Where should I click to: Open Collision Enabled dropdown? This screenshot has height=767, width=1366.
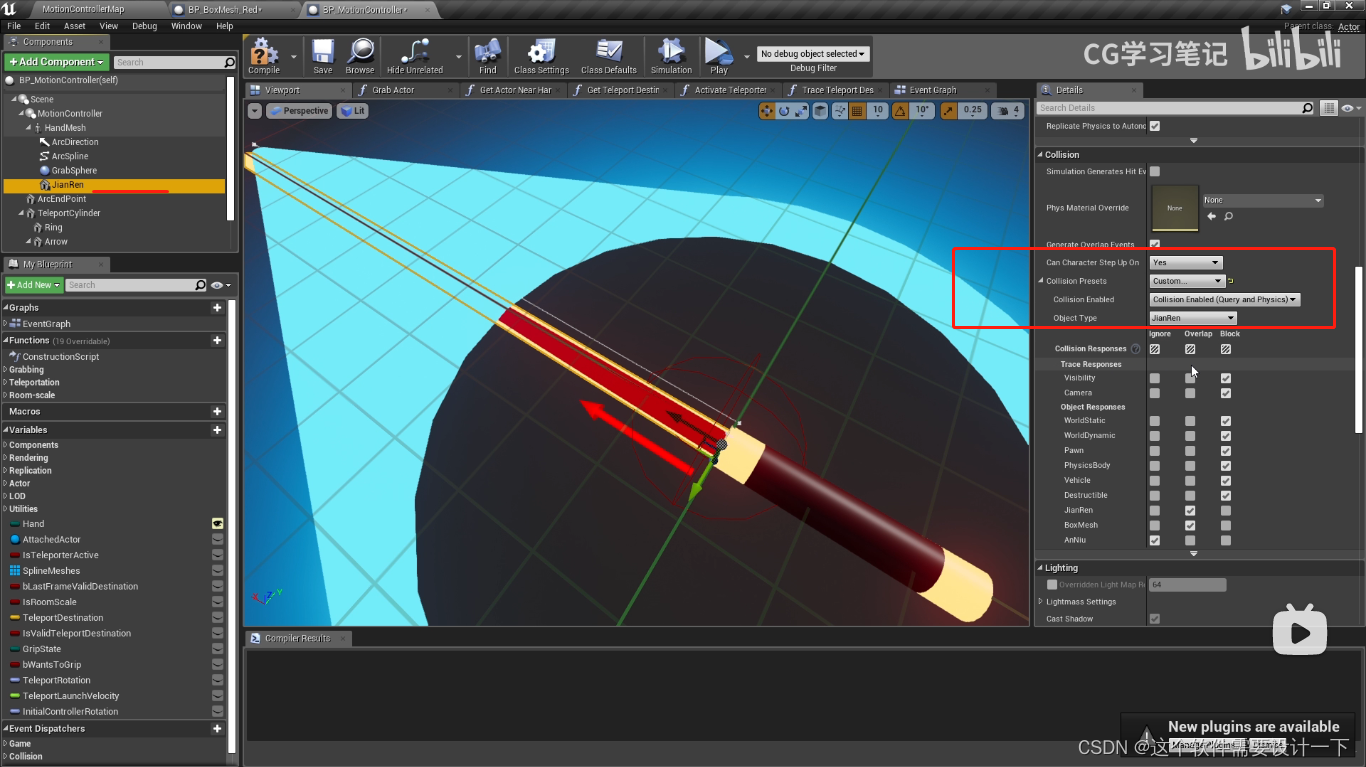[1225, 299]
